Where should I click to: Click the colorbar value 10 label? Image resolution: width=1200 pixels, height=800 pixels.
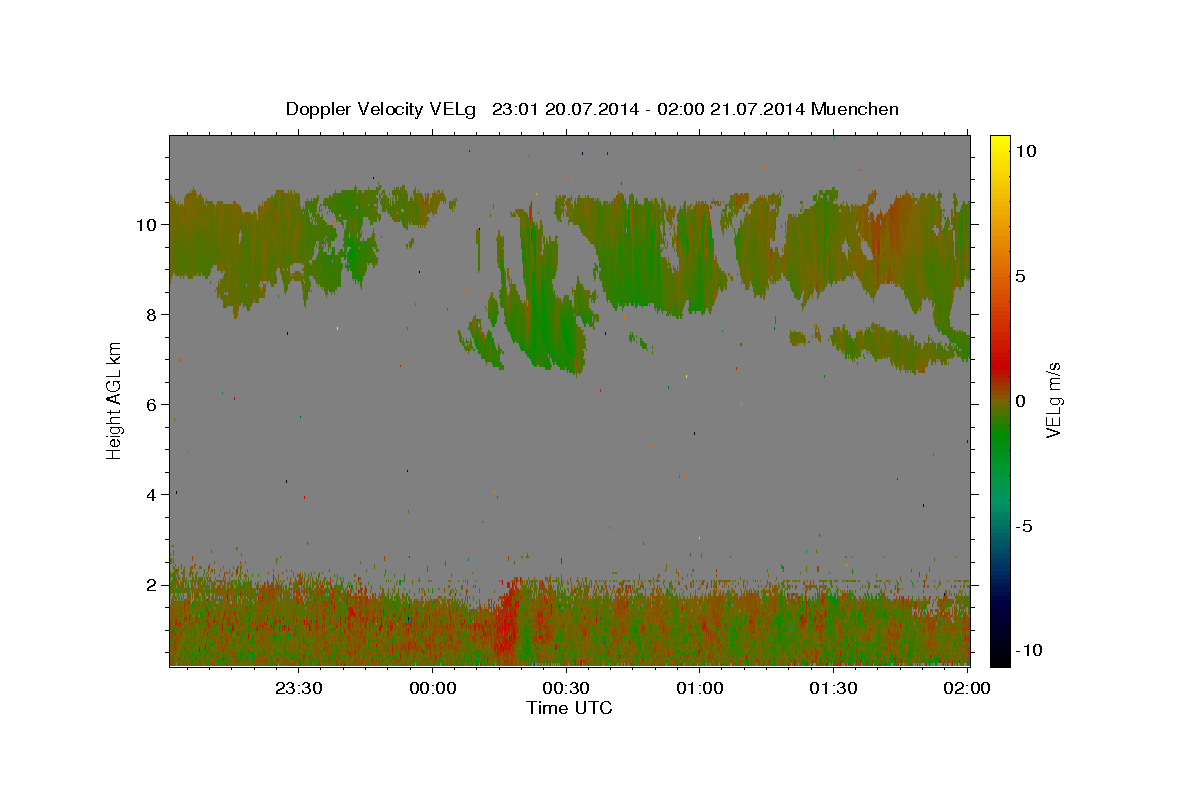point(1025,151)
